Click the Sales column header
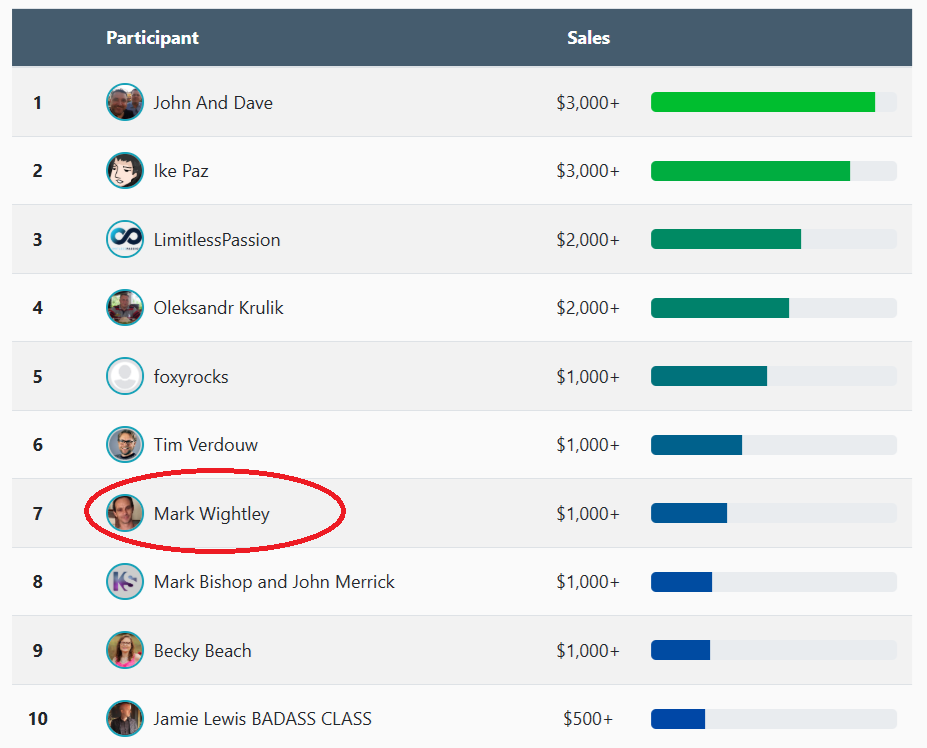Screen dimensions: 927x748 point(588,38)
